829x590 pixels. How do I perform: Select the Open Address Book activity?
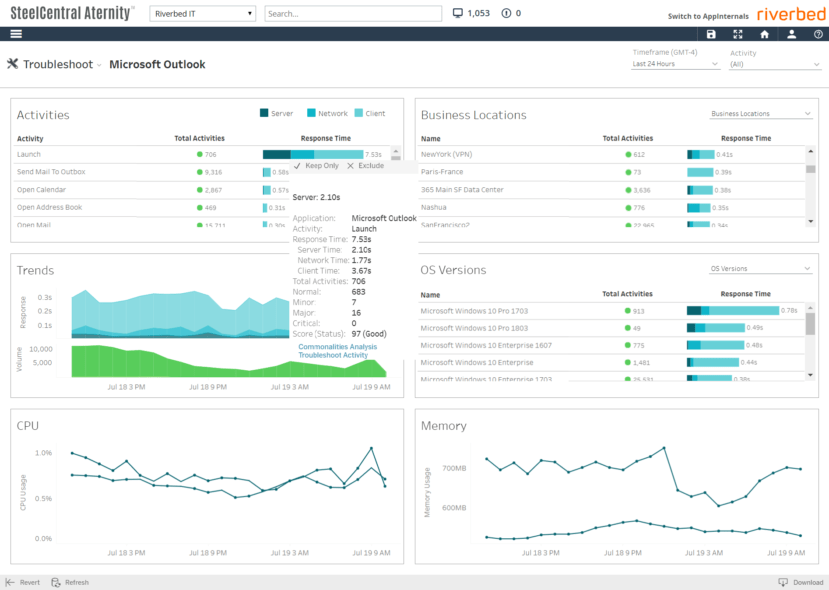coord(49,207)
